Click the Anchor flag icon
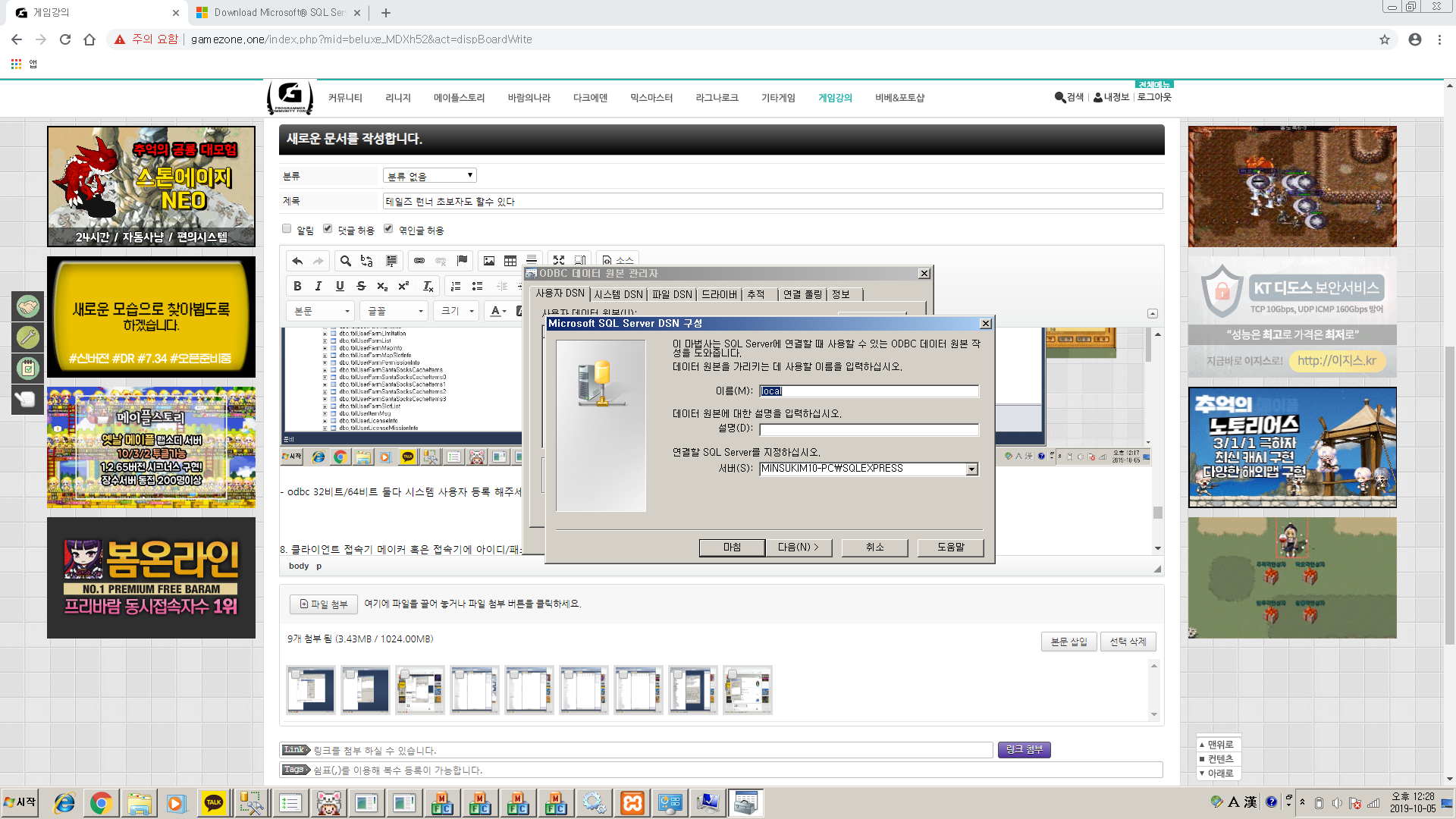 point(462,261)
